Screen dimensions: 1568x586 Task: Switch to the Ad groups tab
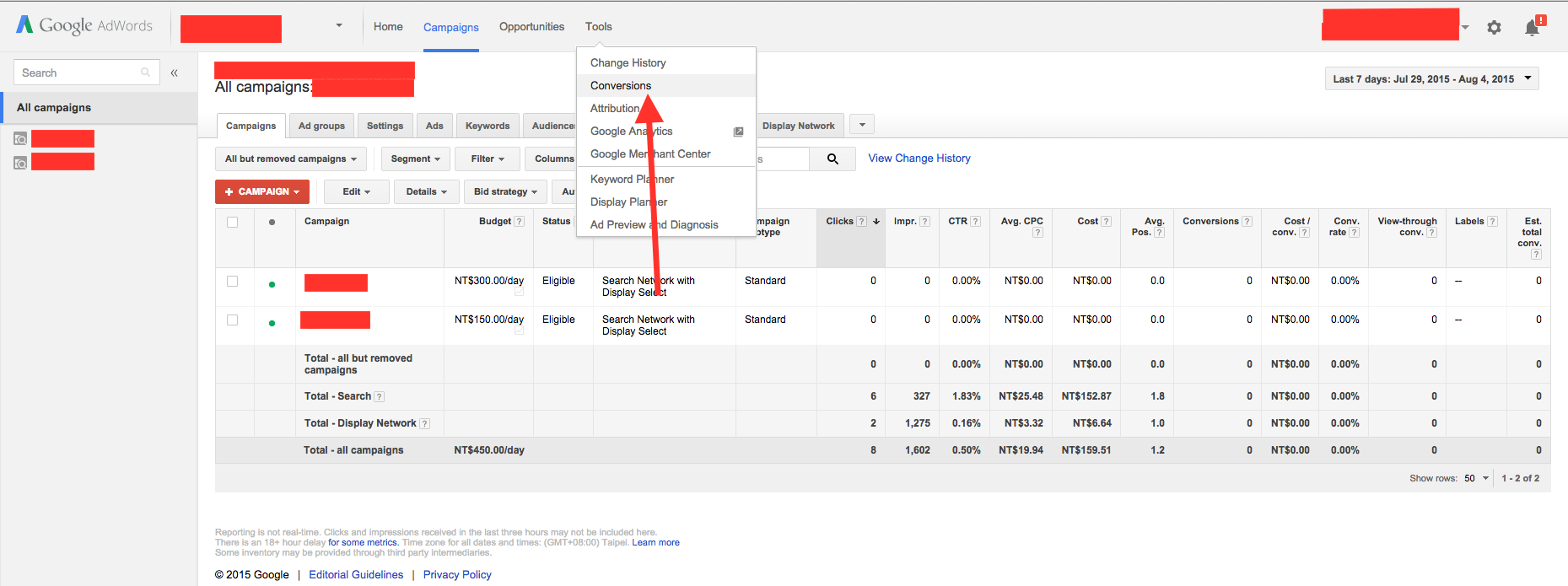pyautogui.click(x=321, y=126)
